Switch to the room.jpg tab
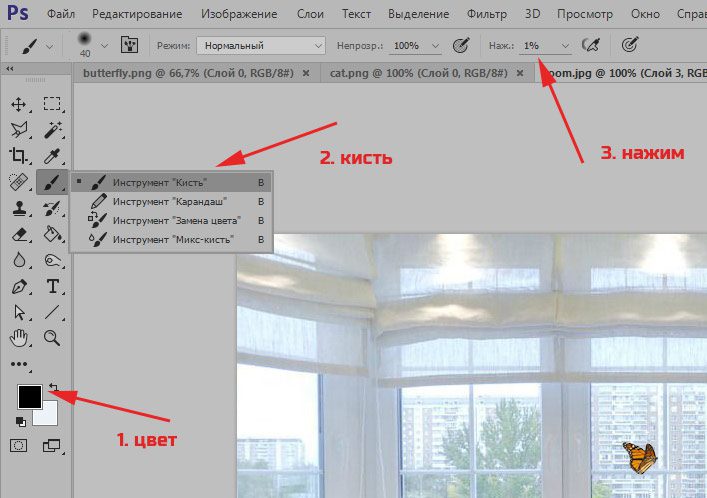Screen dimensions: 707x498 coord(622,73)
